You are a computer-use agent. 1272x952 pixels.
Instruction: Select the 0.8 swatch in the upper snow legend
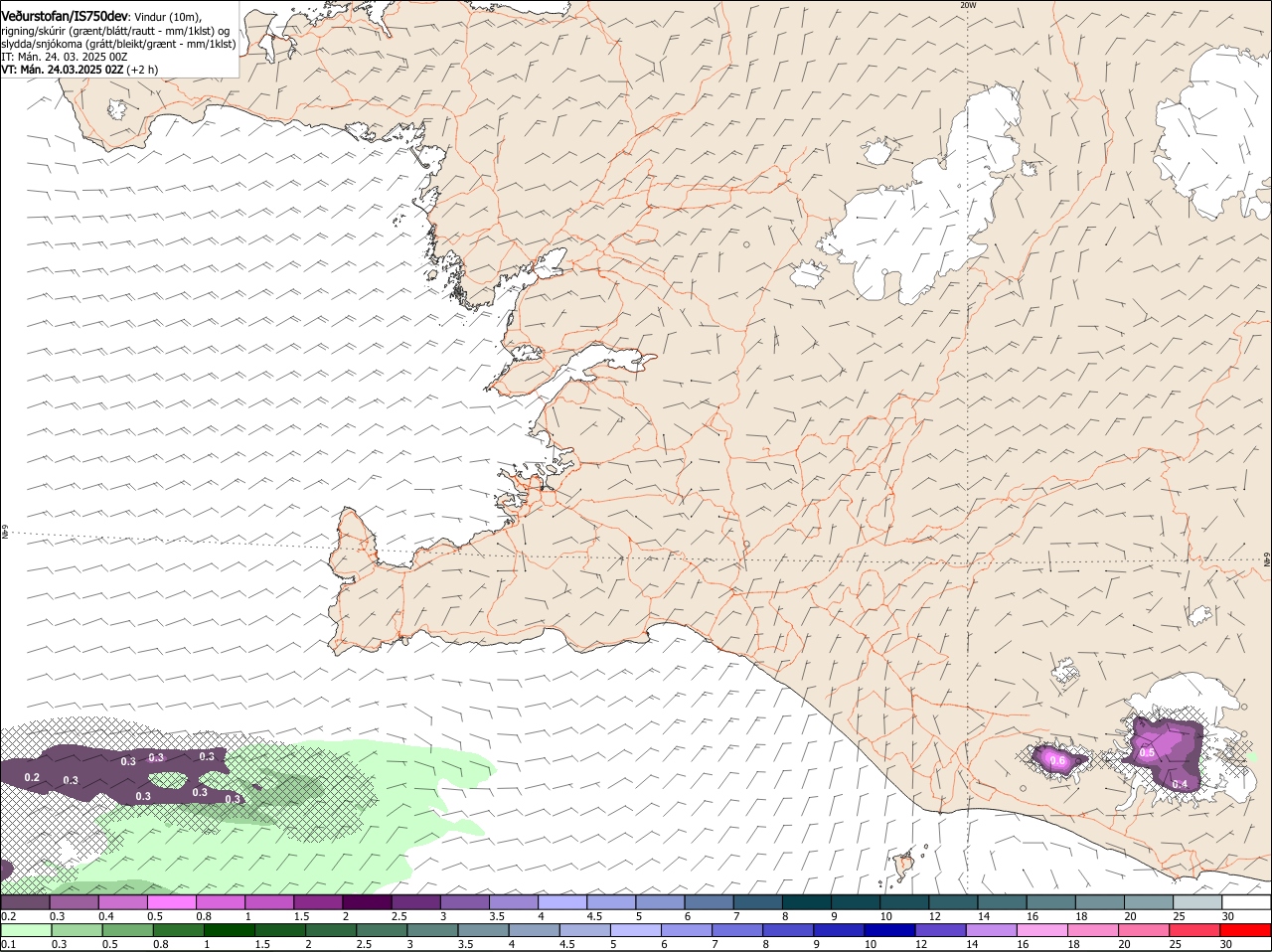click(220, 902)
